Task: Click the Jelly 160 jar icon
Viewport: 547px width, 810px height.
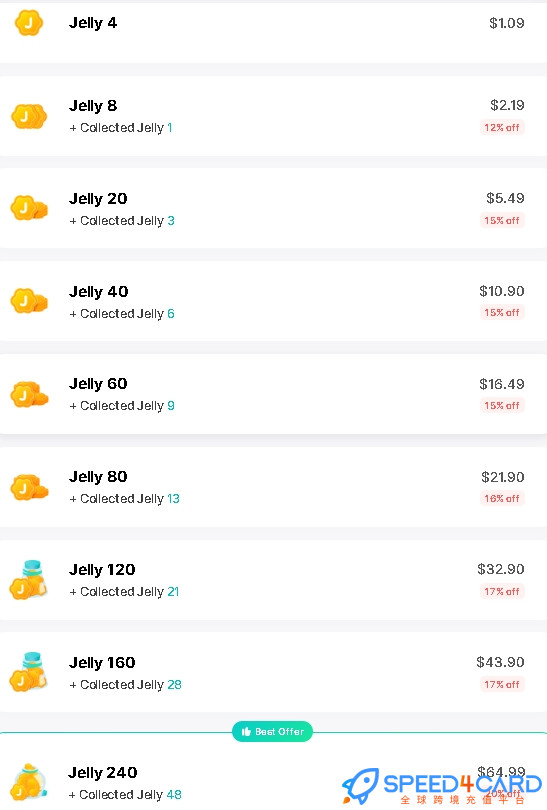Action: (x=29, y=672)
